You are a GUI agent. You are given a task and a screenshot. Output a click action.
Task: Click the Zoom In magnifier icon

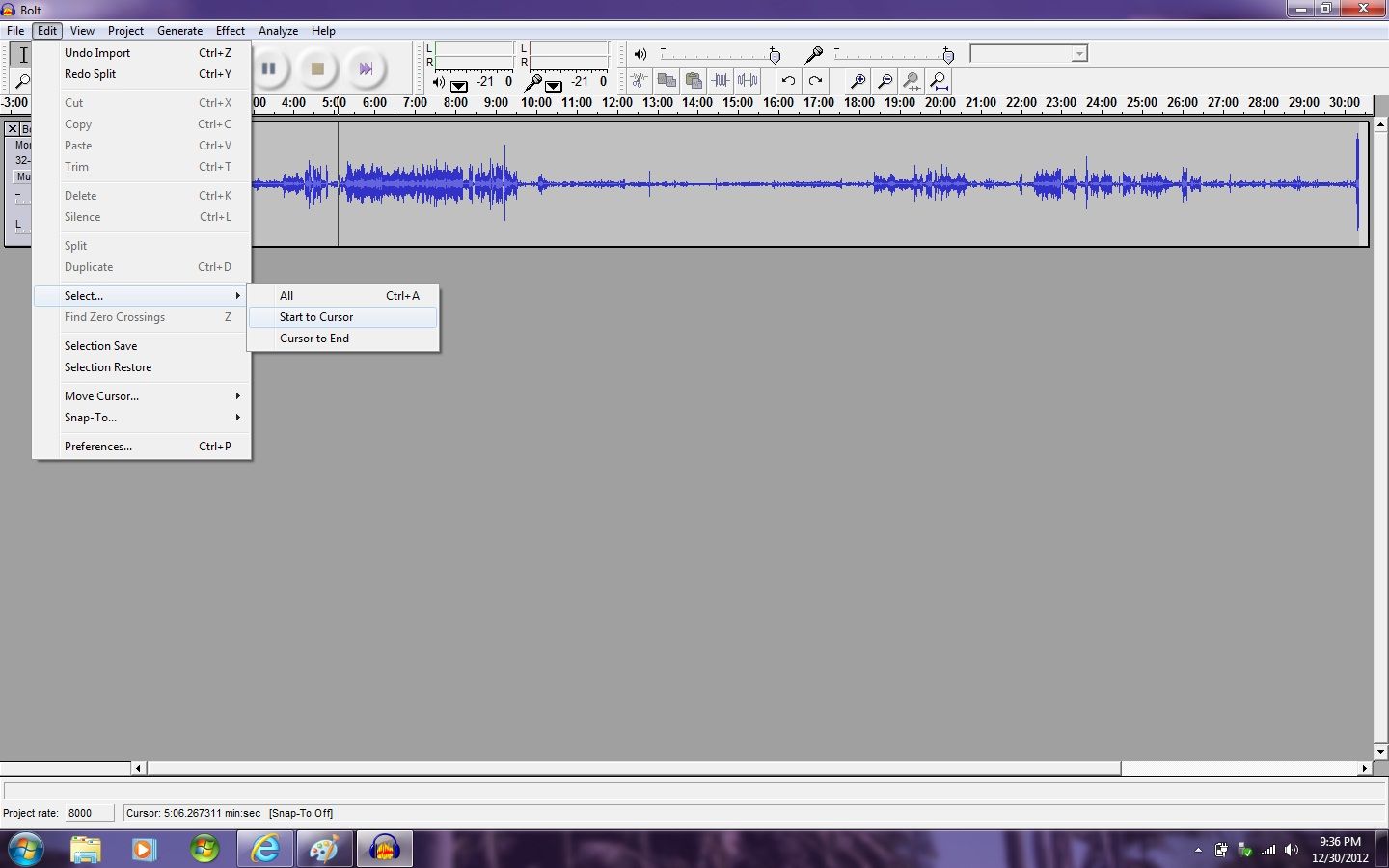tap(858, 80)
